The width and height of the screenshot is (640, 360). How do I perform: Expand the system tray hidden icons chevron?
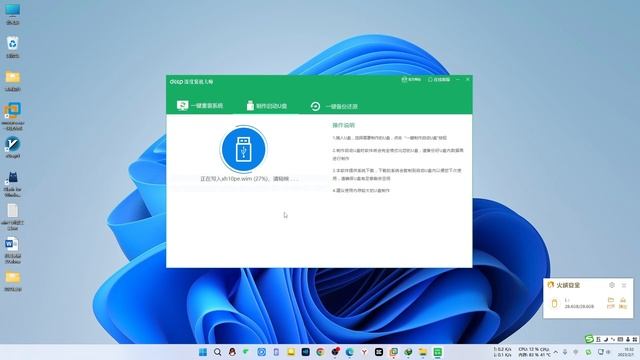click(x=556, y=352)
